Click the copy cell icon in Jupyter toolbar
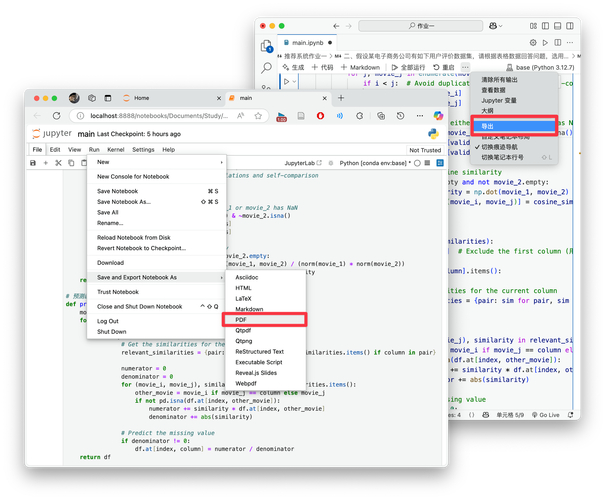 point(71,163)
